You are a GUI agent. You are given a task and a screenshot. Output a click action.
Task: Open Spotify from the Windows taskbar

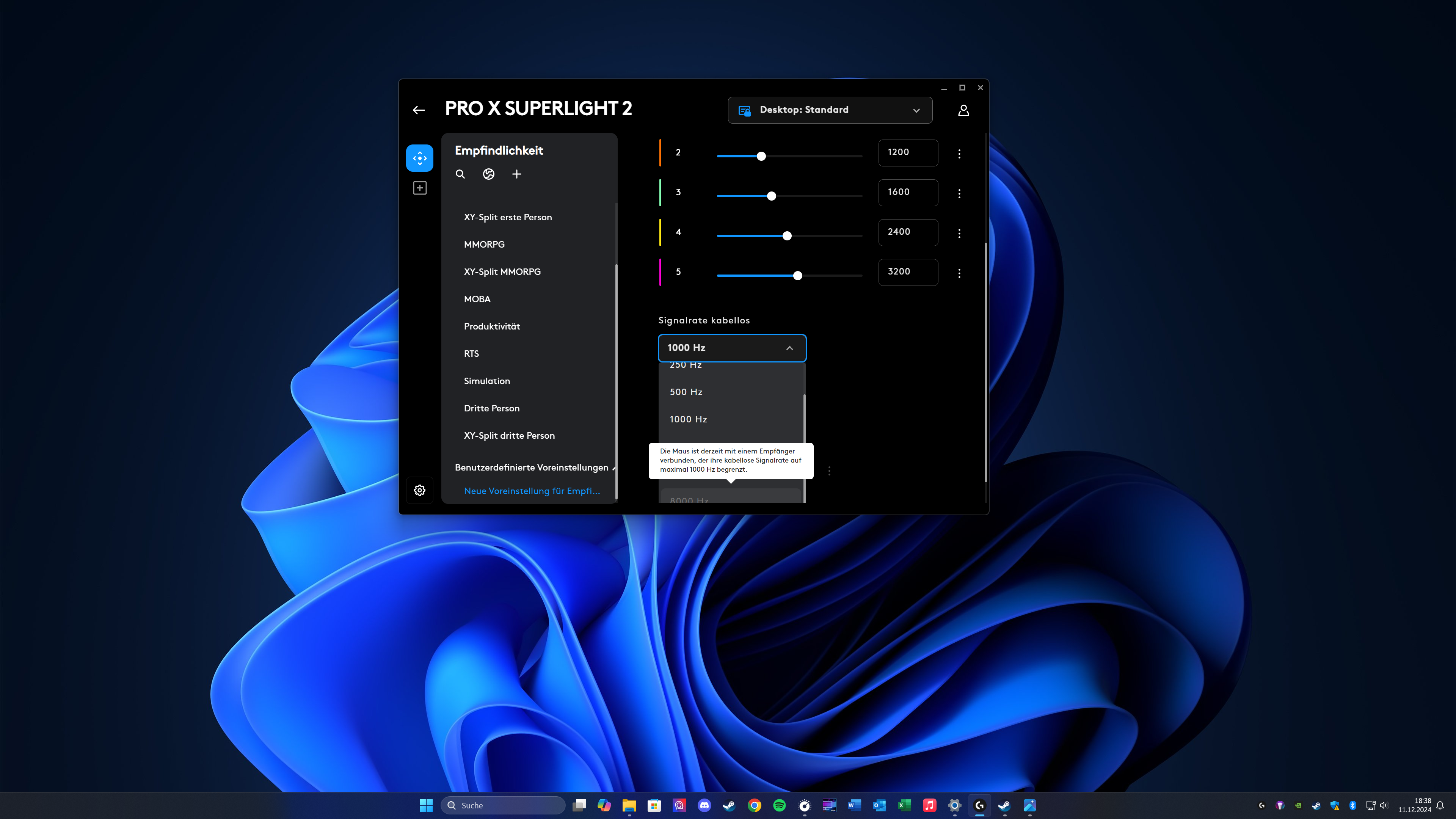(780, 805)
